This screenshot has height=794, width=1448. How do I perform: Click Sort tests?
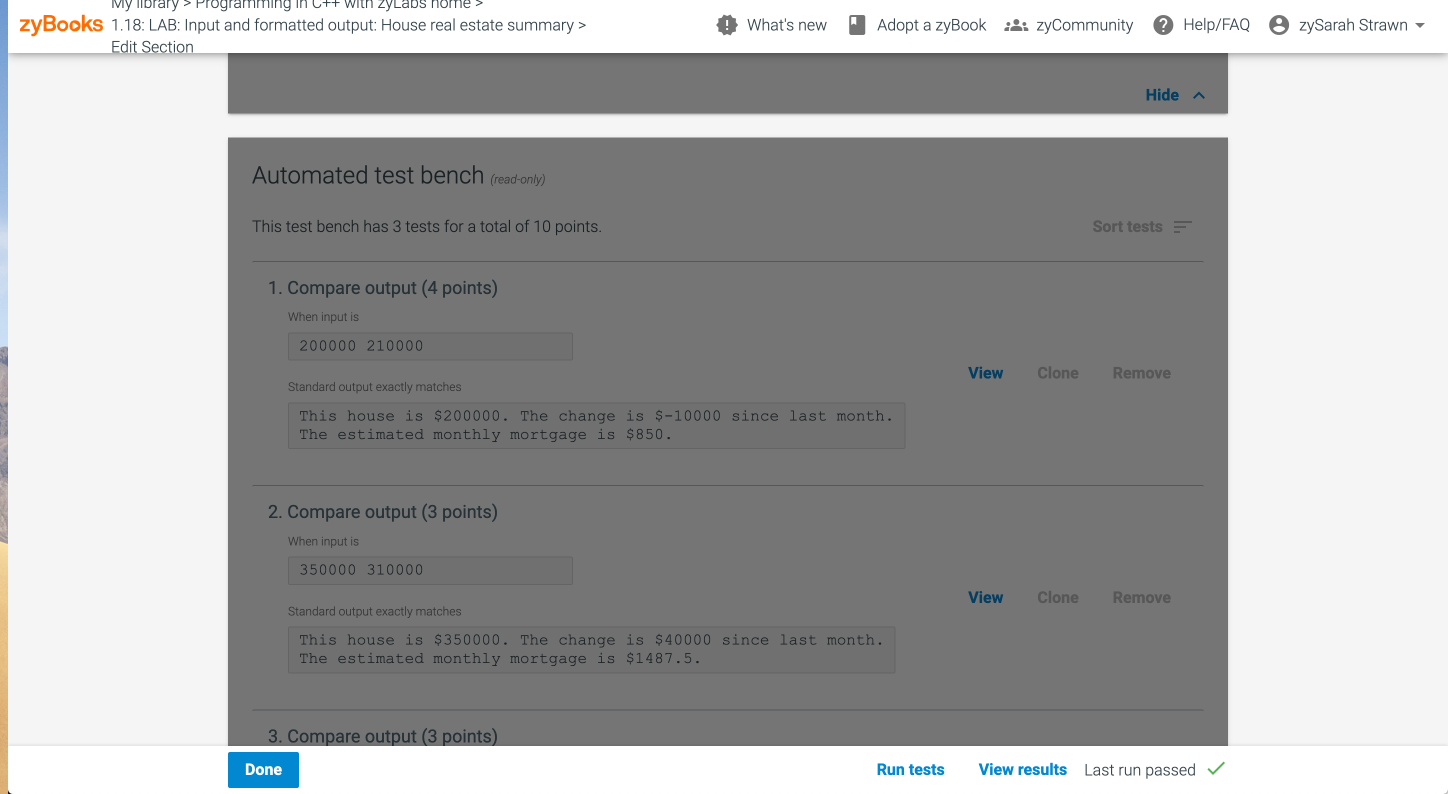click(1127, 227)
